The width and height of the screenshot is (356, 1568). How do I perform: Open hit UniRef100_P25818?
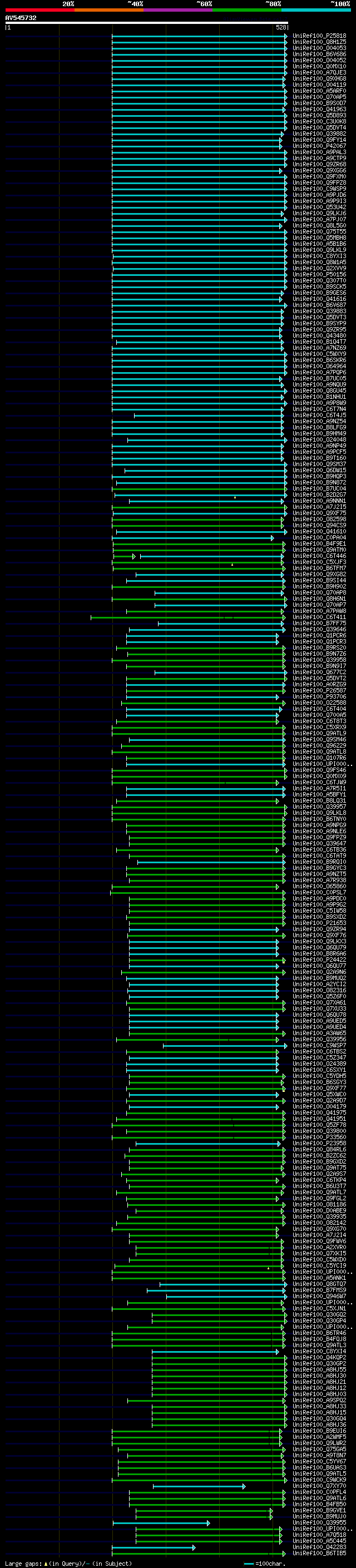coord(319,36)
